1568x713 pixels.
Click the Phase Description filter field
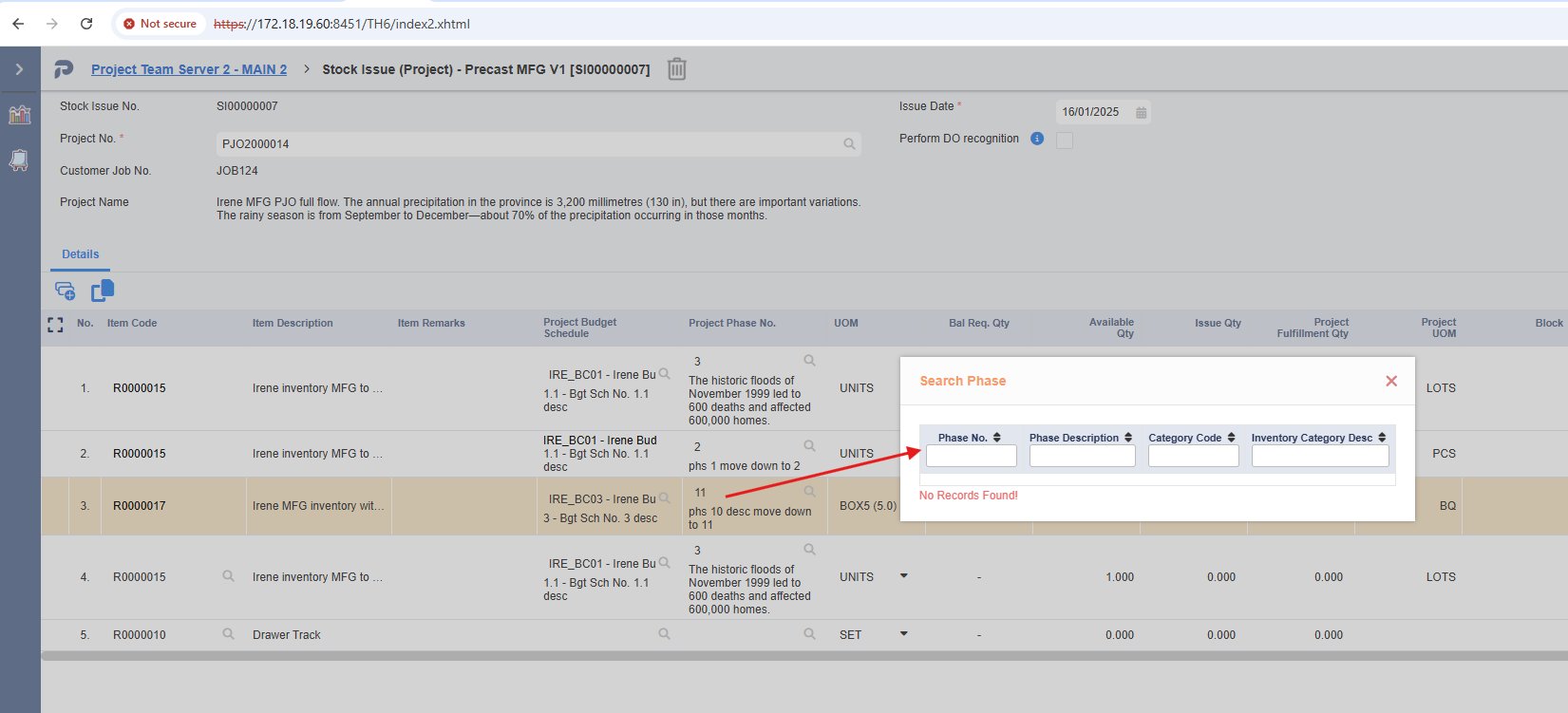point(1083,456)
